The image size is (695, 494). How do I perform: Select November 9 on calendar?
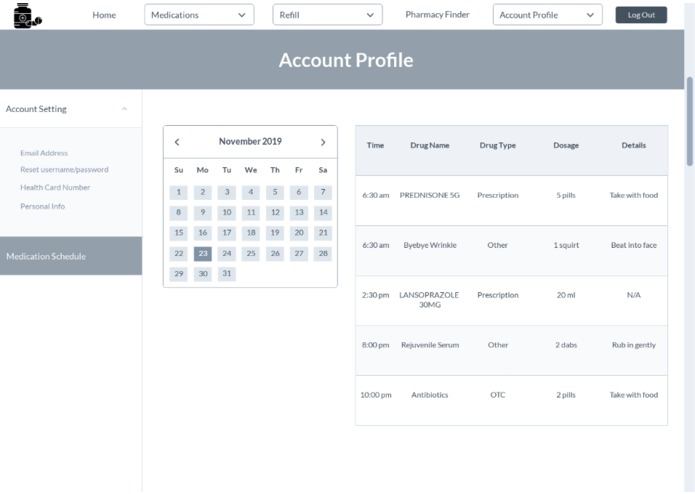[x=203, y=213]
